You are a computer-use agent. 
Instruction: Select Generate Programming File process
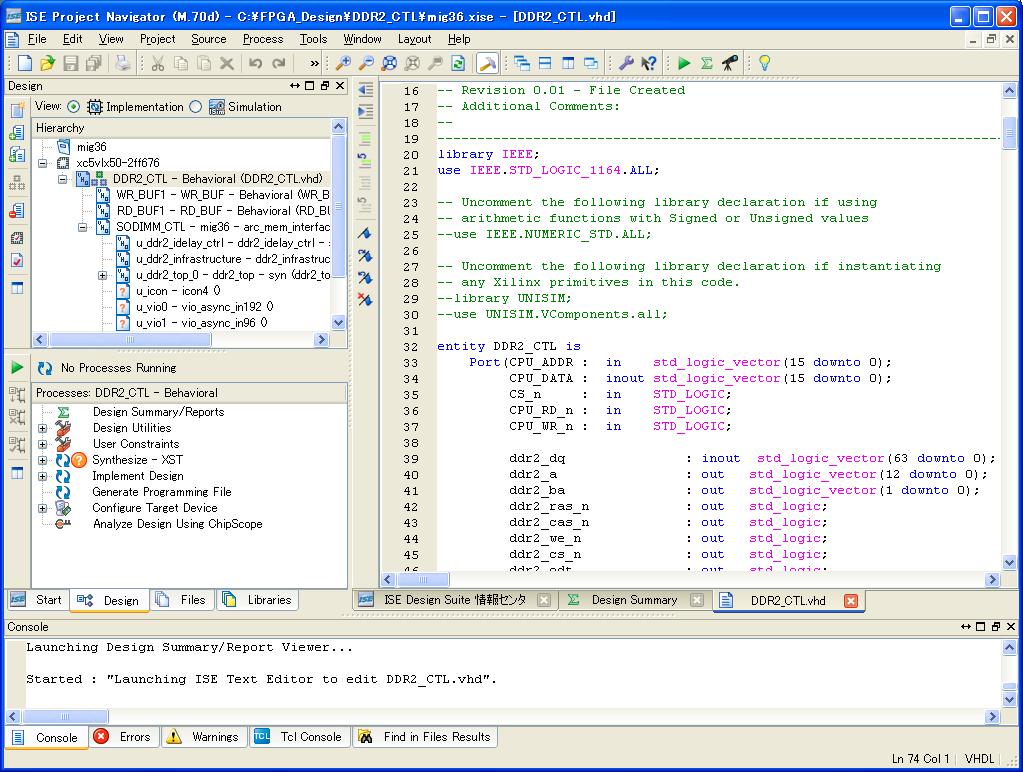click(x=161, y=492)
